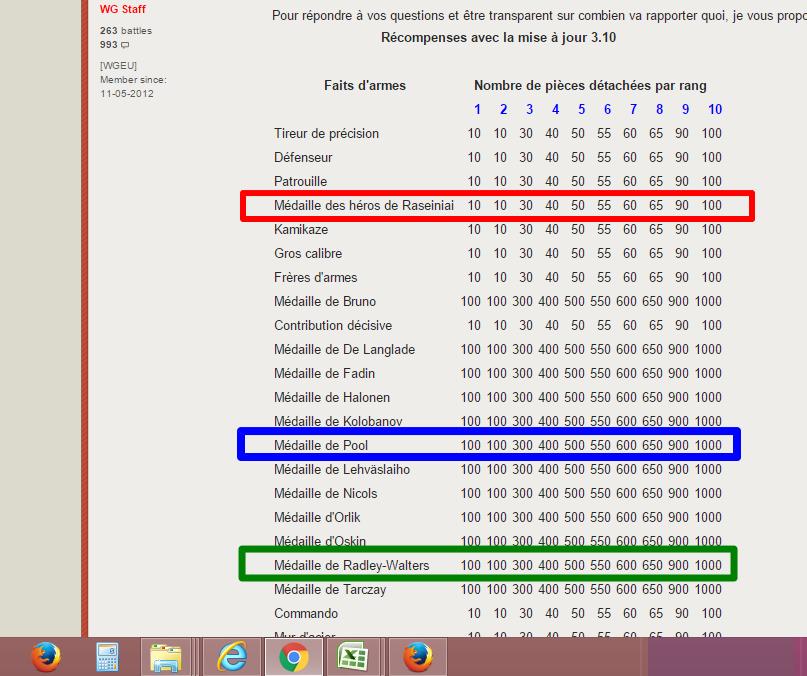The height and width of the screenshot is (676, 807).
Task: Select the Médaille de De Langlade label
Action: click(344, 350)
